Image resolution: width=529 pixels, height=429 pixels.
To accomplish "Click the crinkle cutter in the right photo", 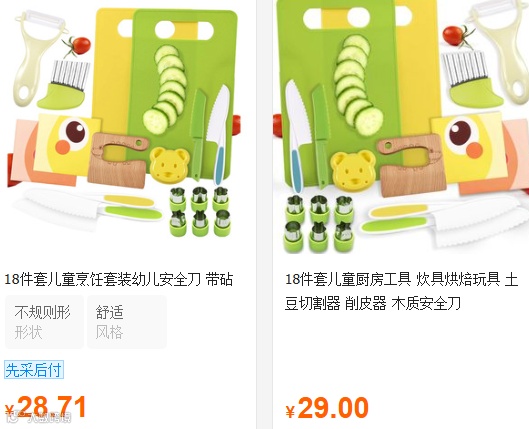I will click(x=472, y=78).
